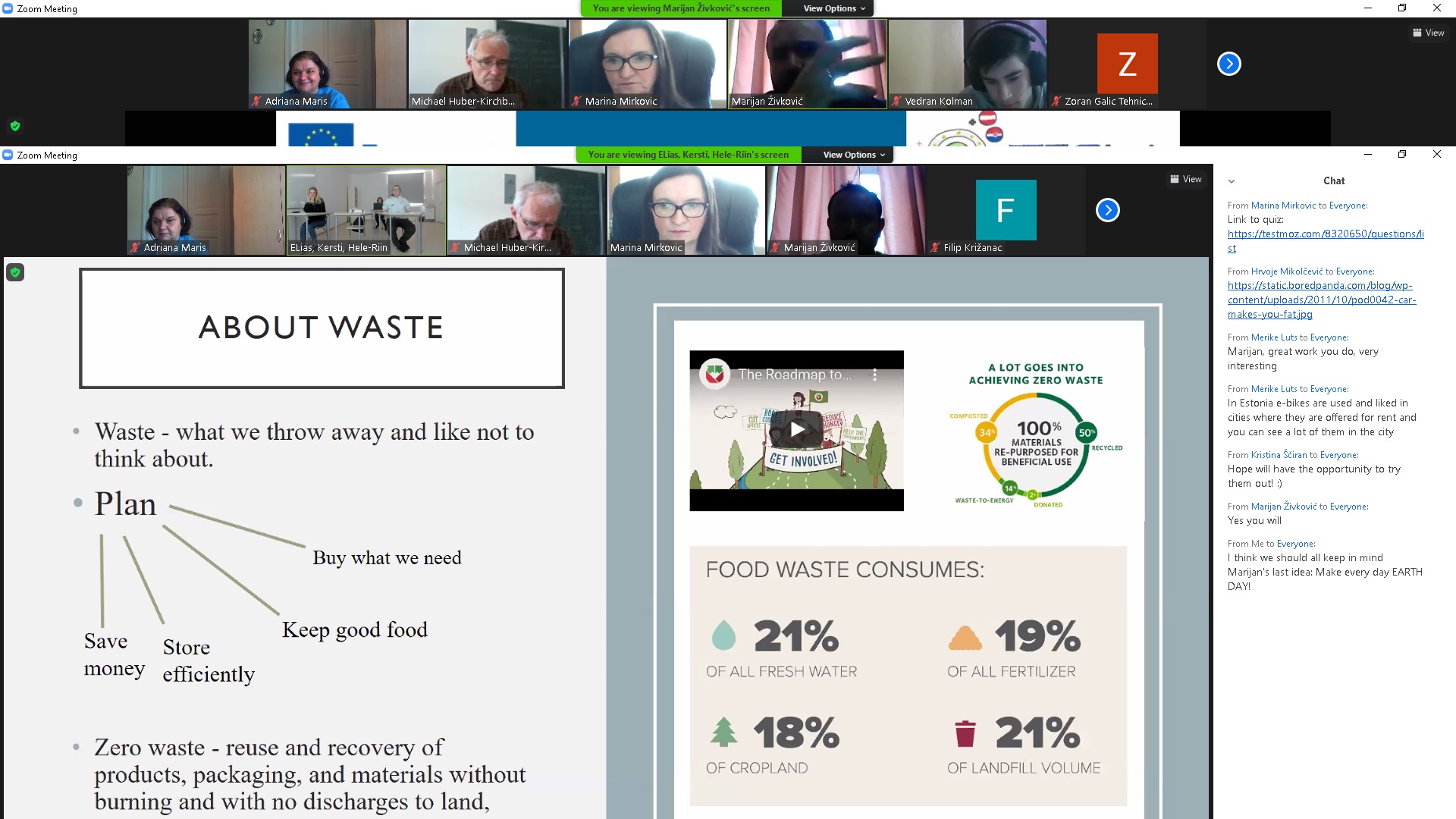Image resolution: width=1456 pixels, height=819 pixels.
Task: Click 'Keep good food' text
Action: [355, 630]
